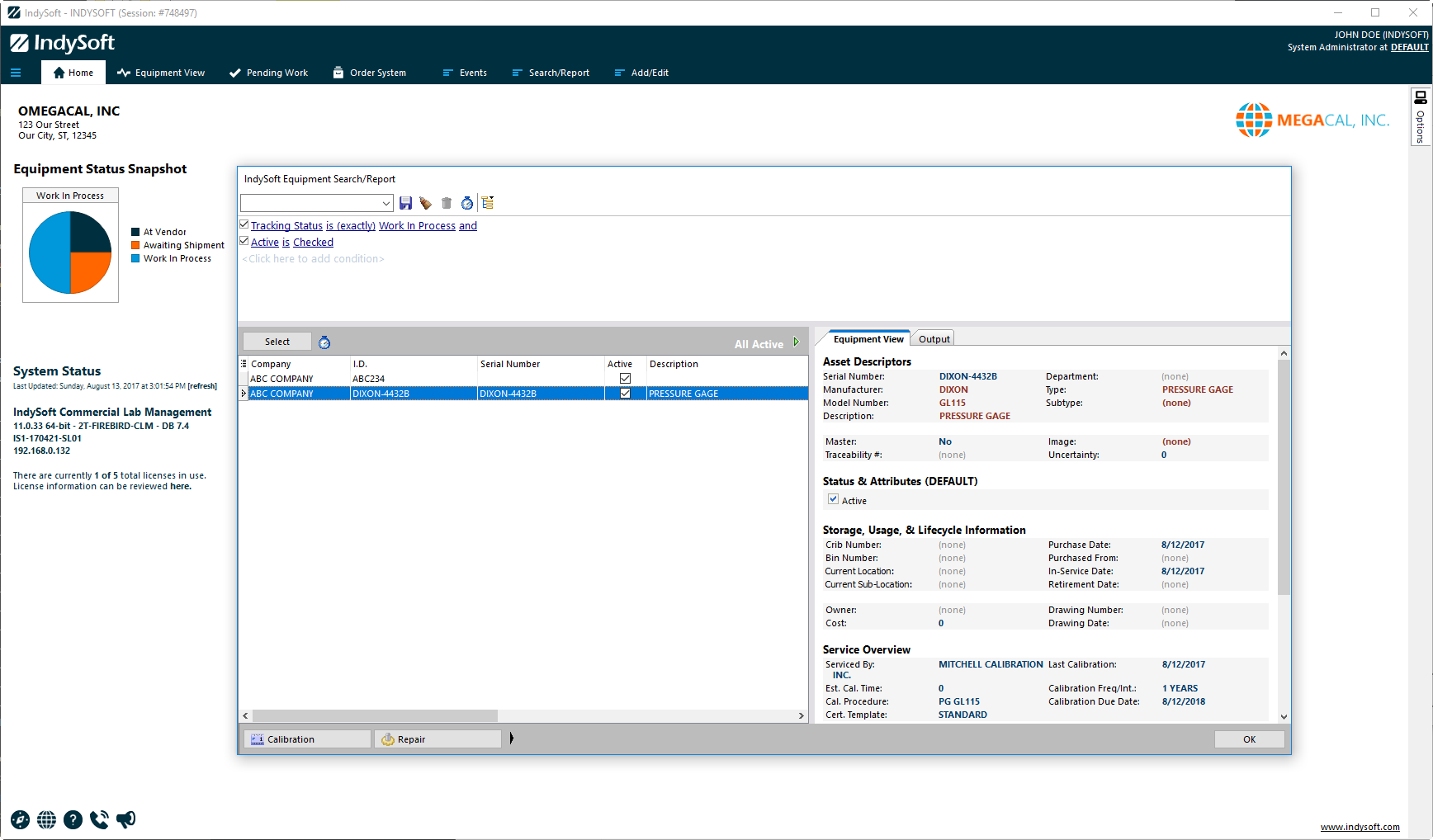This screenshot has width=1433, height=840.
Task: Toggle Active is Checked condition checkbox
Action: click(244, 241)
